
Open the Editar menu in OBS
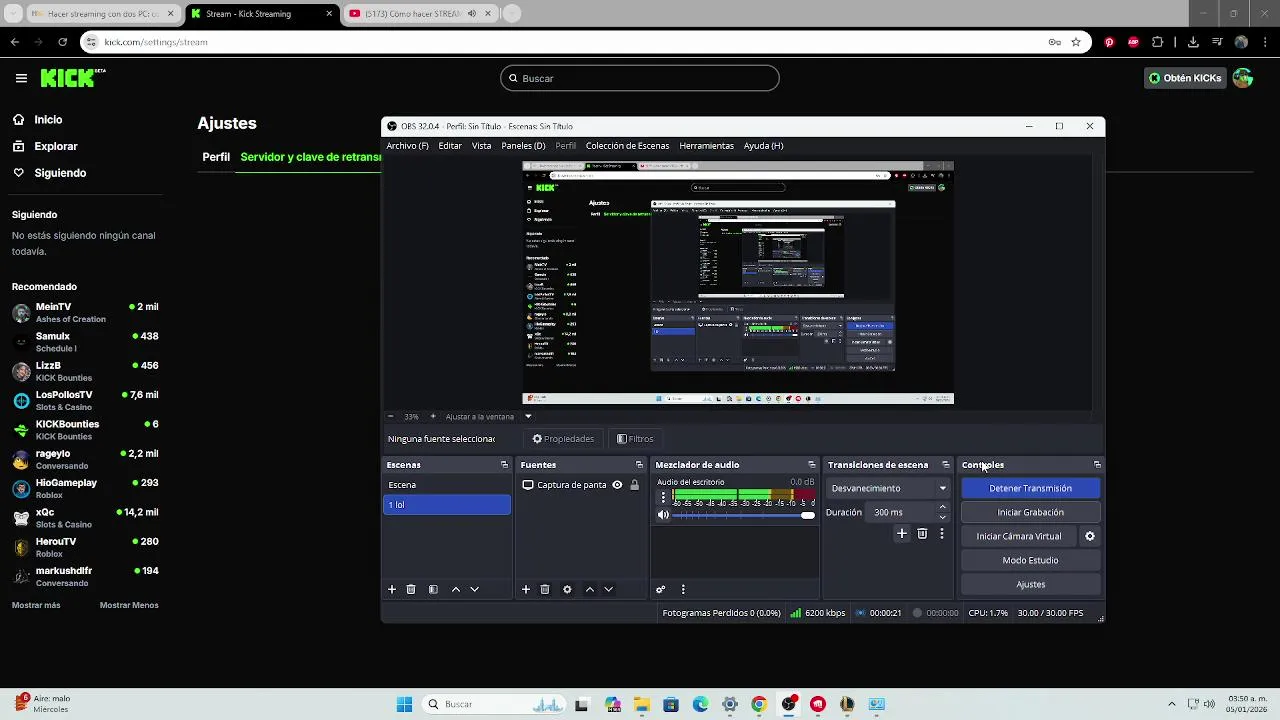pyautogui.click(x=450, y=146)
